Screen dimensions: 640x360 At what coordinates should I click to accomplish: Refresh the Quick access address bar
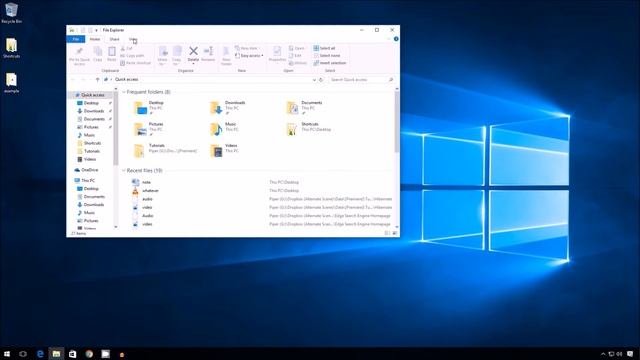(321, 80)
